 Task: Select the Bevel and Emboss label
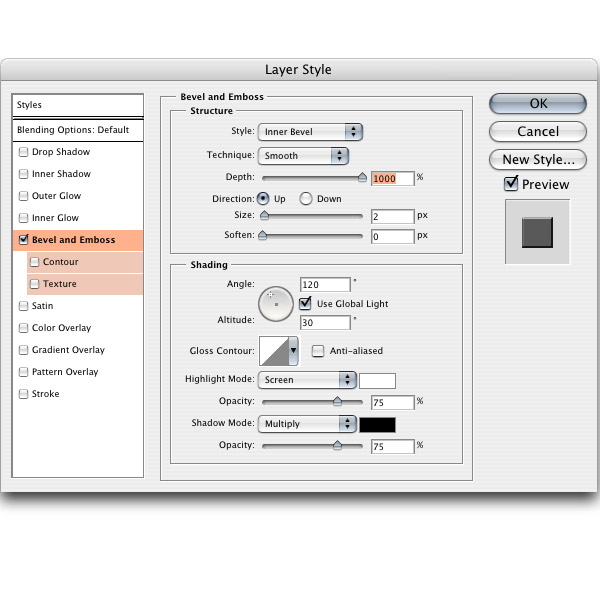[73, 240]
